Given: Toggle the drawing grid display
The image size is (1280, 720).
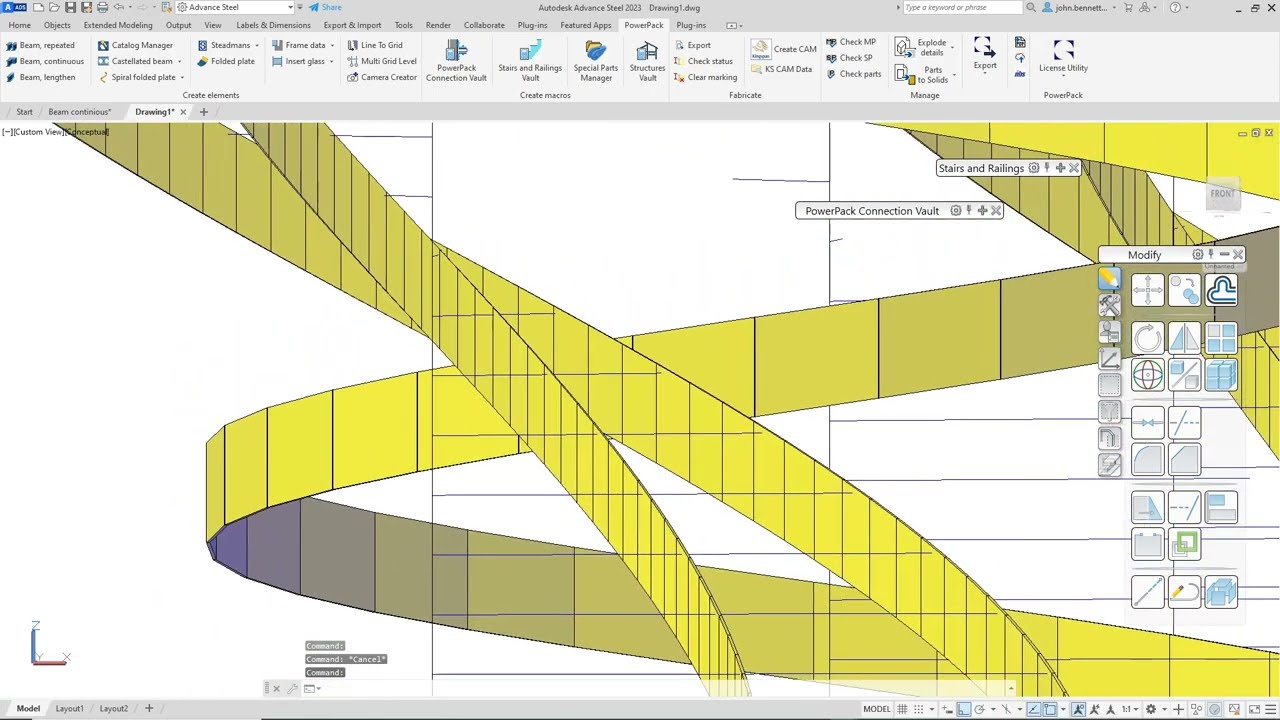Looking at the screenshot, I should [x=902, y=709].
